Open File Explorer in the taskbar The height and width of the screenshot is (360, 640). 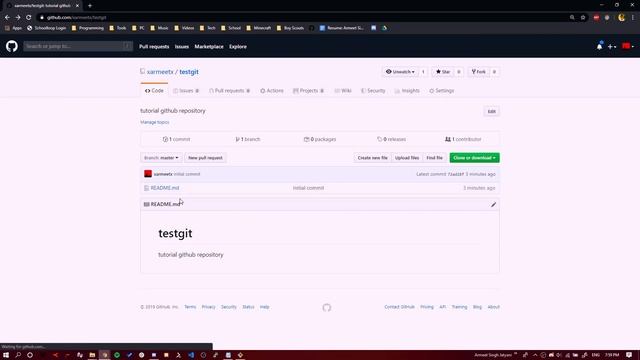pos(92,355)
